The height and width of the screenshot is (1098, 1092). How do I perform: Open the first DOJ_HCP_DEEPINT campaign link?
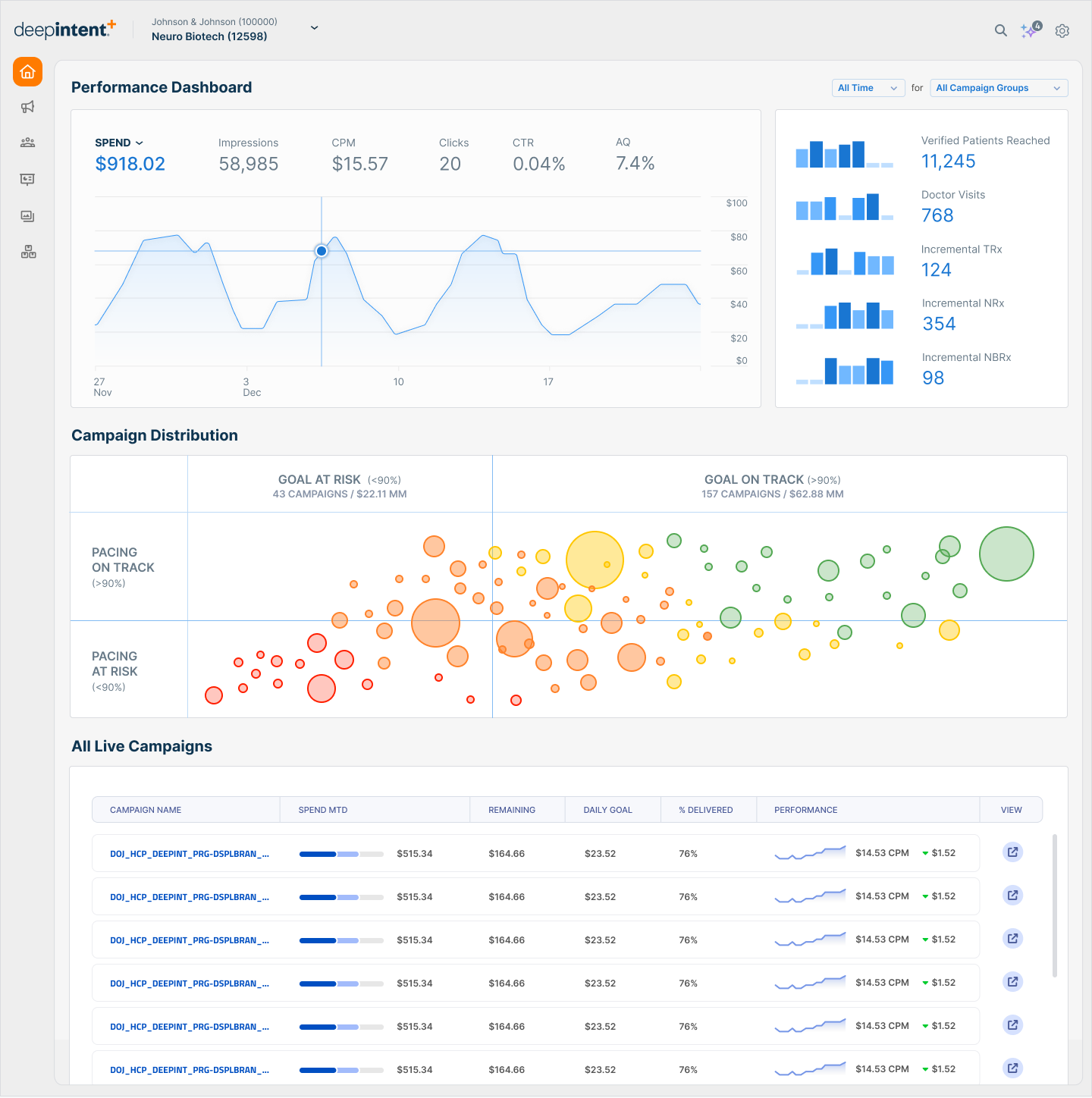click(x=189, y=854)
